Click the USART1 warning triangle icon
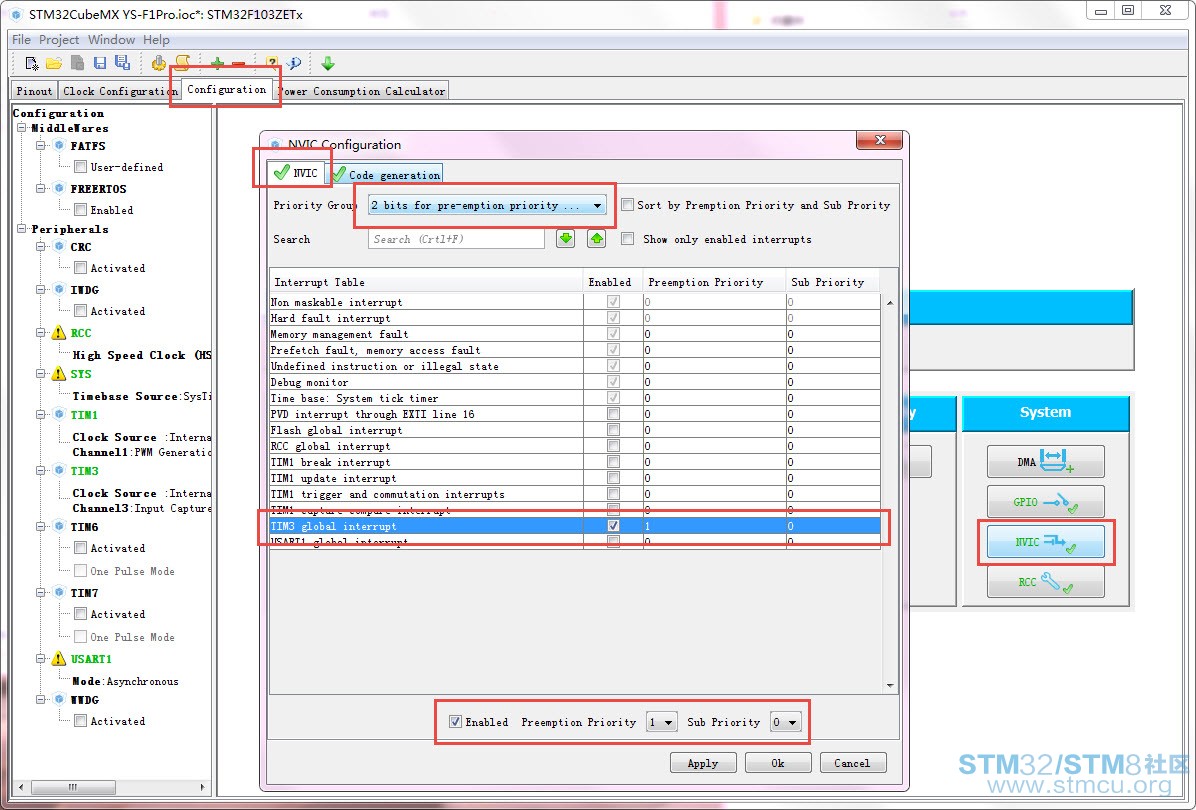Screen dimensions: 1196x810 point(59,659)
